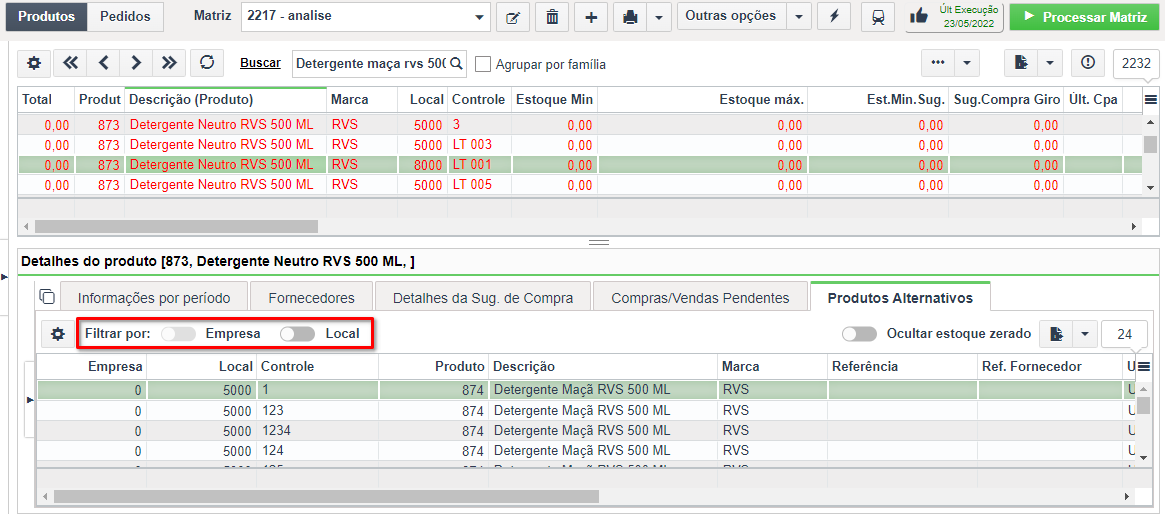Toggle Ocultar estoque zerado switch
The image size is (1165, 520).
(860, 334)
